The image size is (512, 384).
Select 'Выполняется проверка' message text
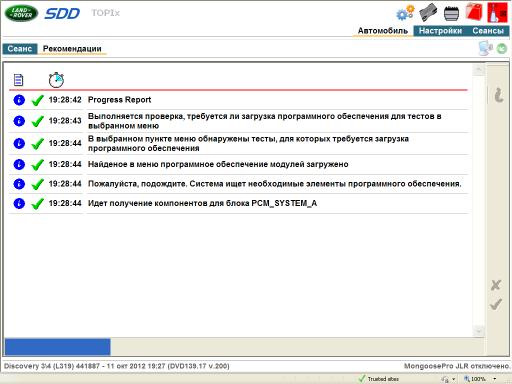[264, 121]
